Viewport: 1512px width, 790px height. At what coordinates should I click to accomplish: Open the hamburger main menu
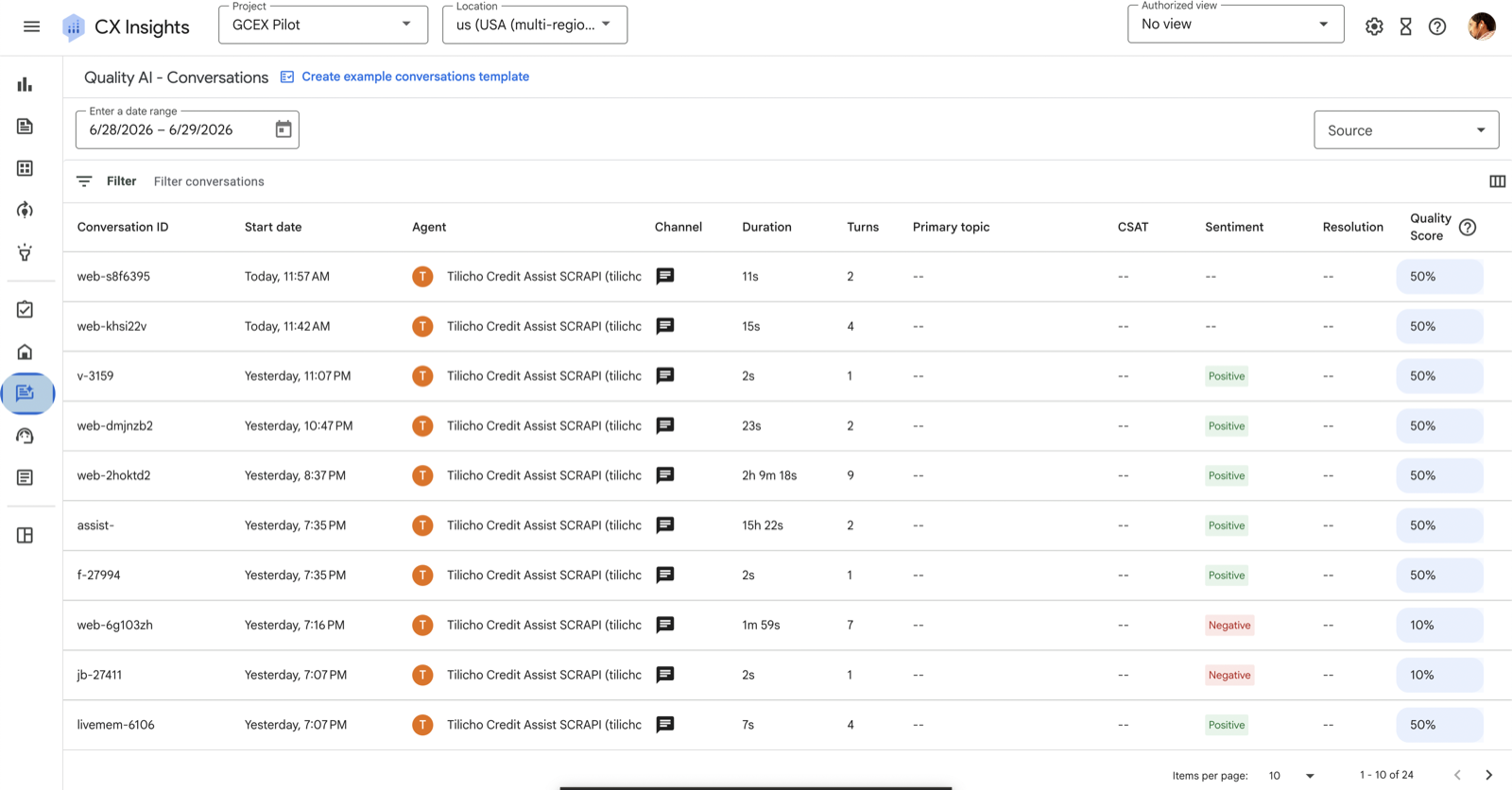click(31, 26)
